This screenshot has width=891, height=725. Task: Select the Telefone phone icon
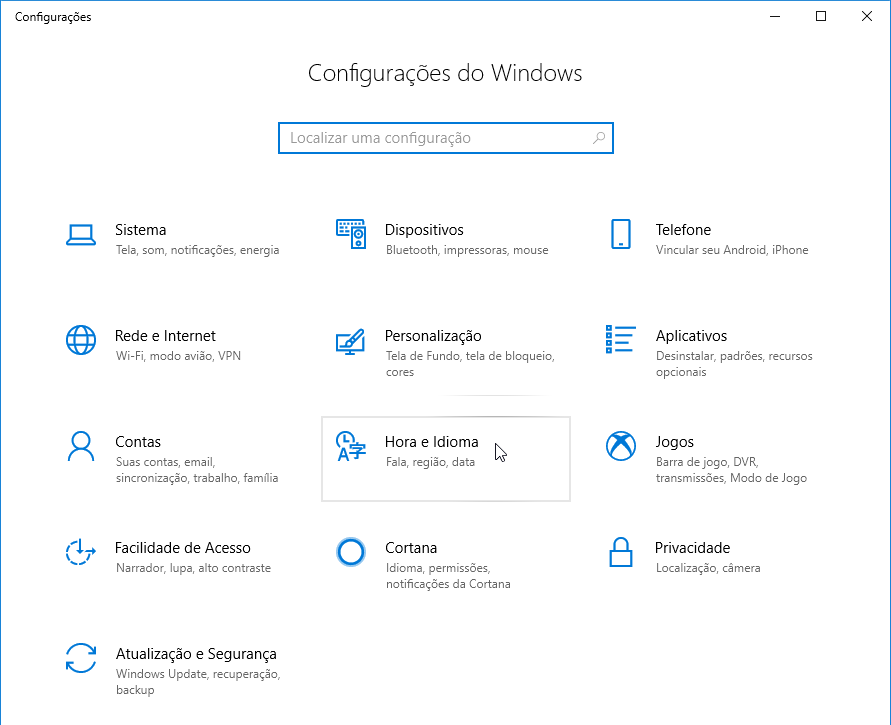click(x=621, y=234)
